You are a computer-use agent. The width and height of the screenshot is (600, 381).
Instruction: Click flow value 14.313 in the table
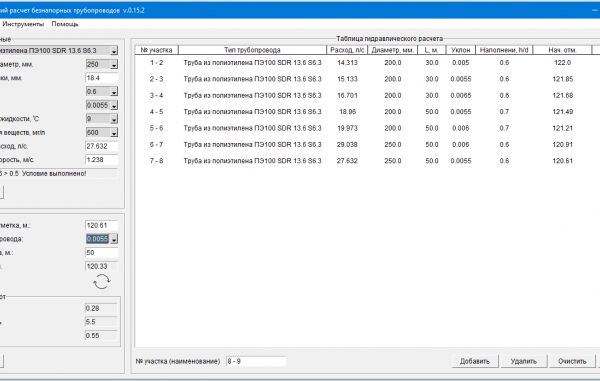click(347, 63)
